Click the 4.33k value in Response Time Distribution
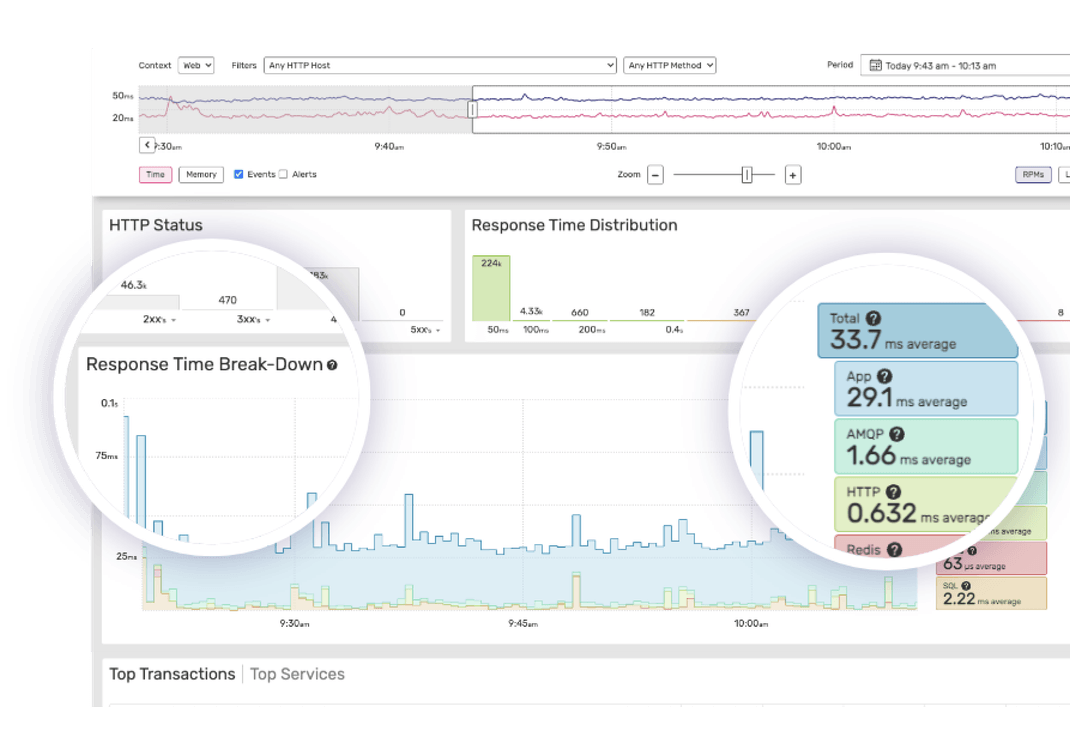1070x755 pixels. pos(531,311)
